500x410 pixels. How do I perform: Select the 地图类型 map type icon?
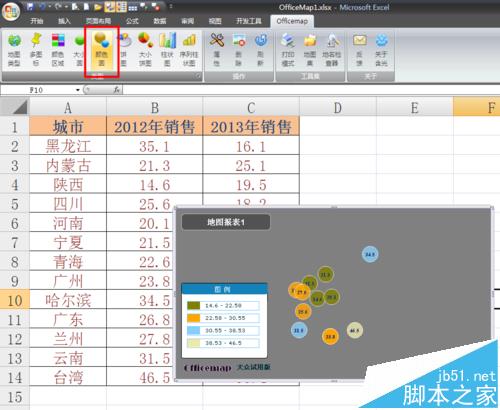coord(14,50)
